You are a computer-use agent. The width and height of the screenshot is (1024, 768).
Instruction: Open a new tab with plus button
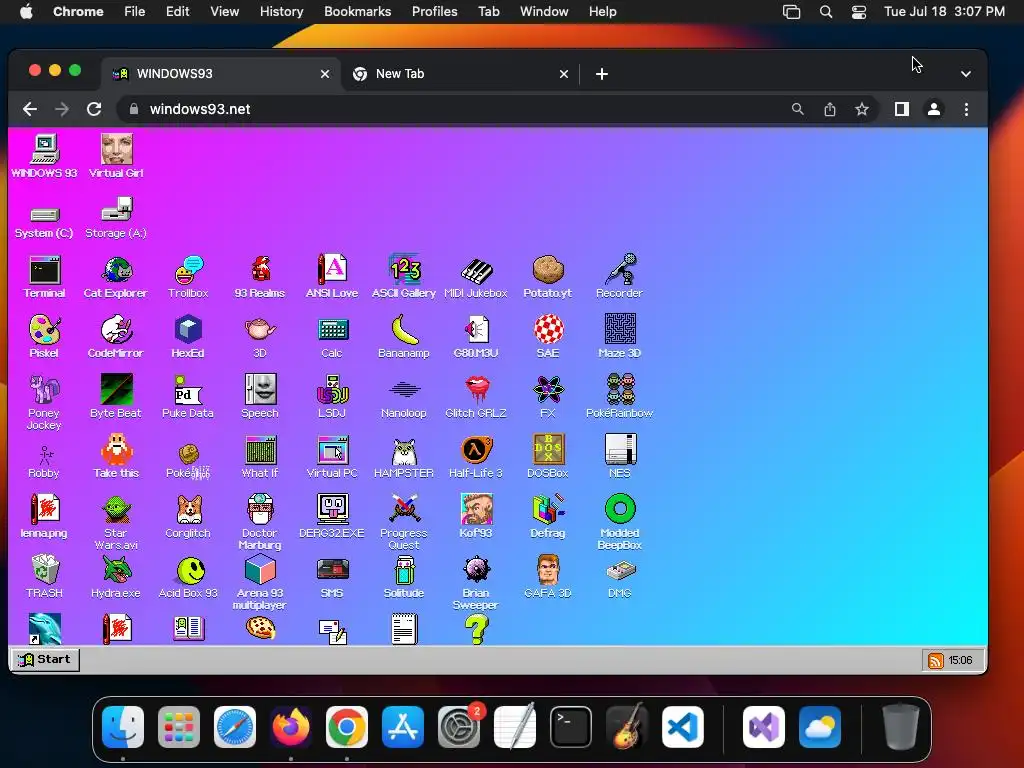click(x=601, y=74)
